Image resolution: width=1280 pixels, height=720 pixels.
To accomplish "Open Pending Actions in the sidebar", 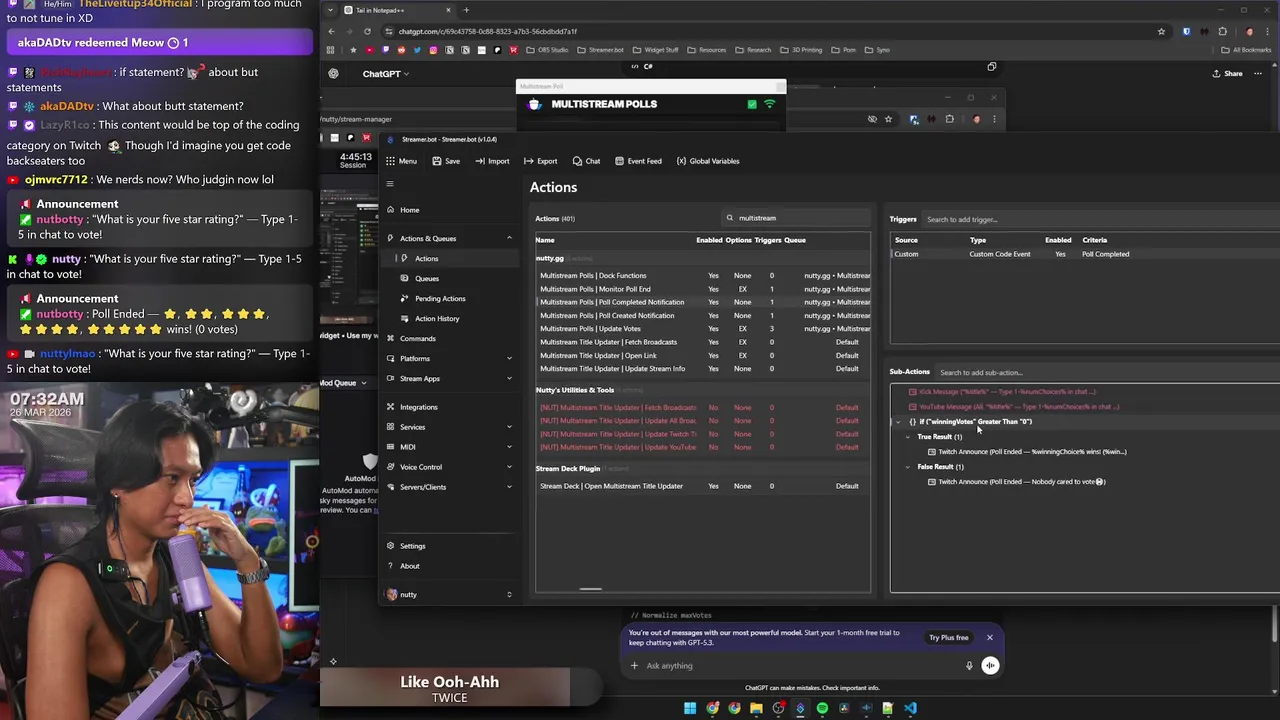I will (x=440, y=298).
